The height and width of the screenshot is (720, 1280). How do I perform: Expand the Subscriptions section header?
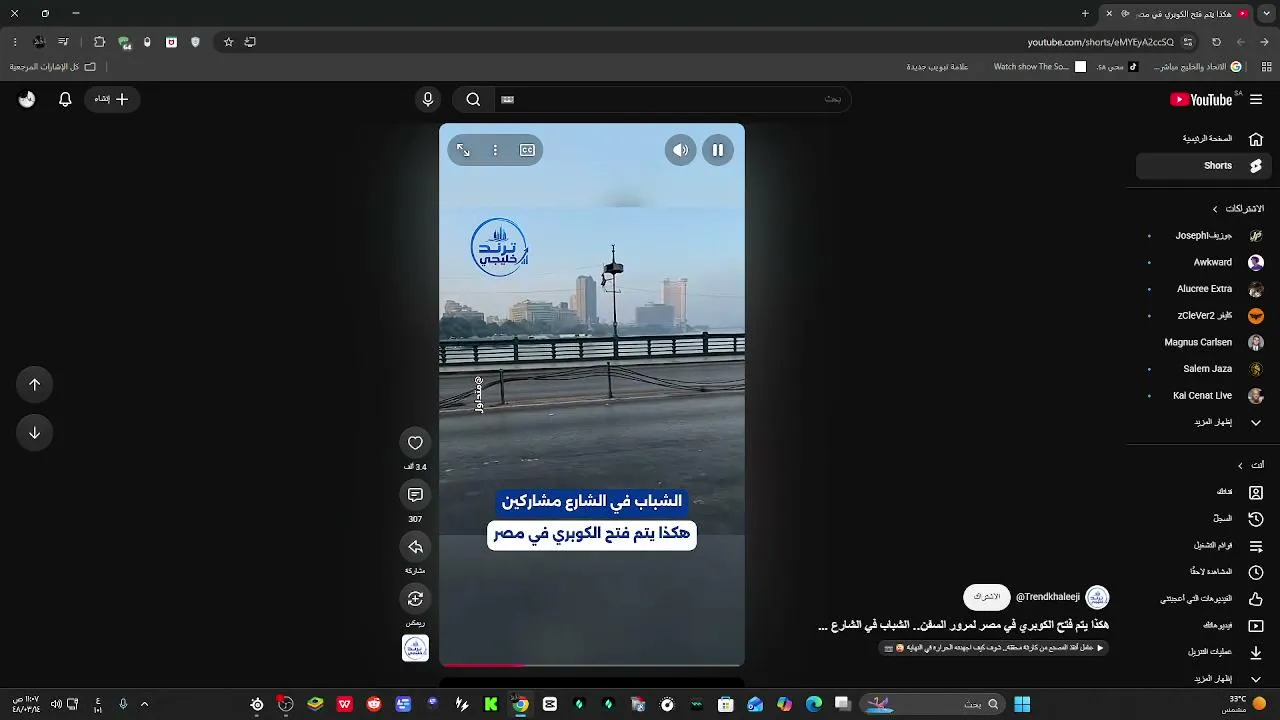(1238, 209)
